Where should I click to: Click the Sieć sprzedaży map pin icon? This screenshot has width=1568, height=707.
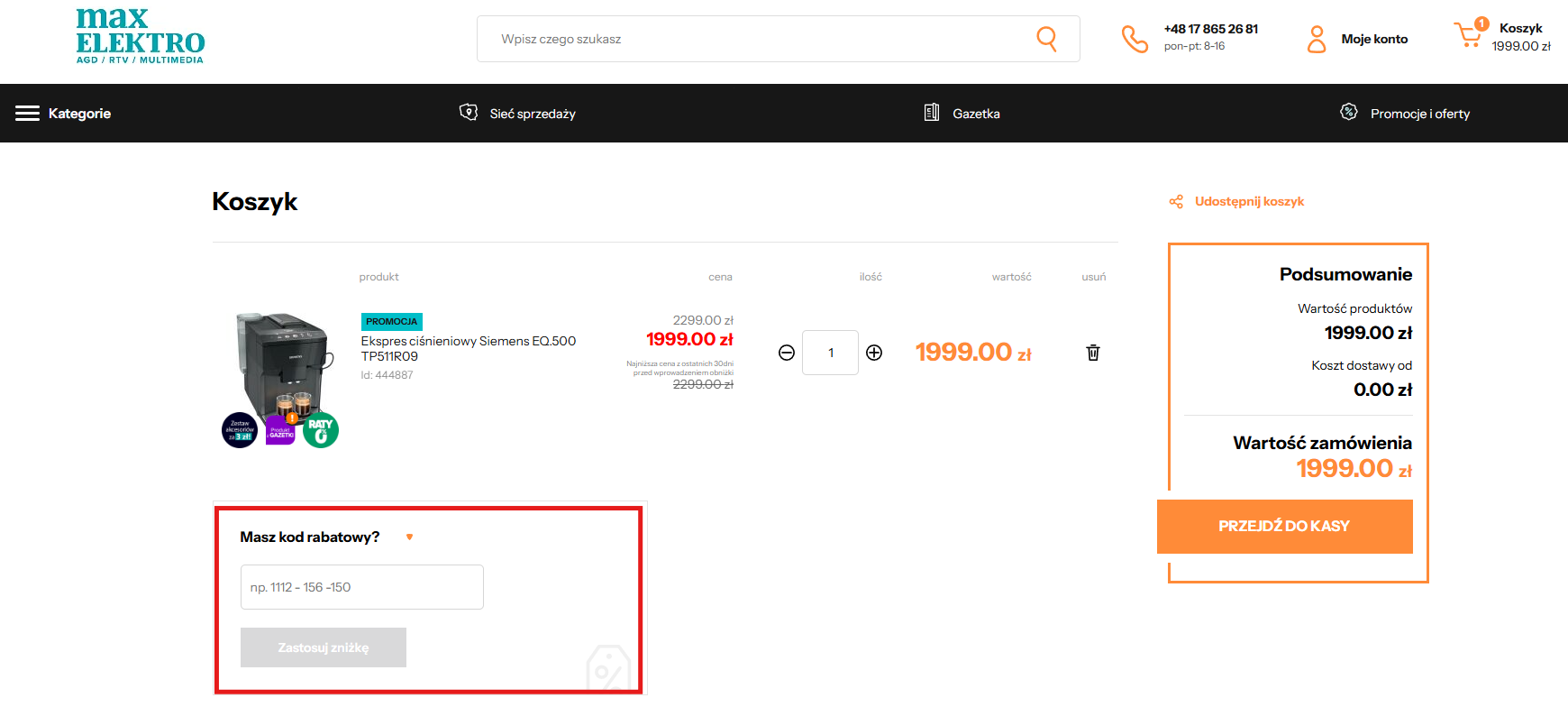pyautogui.click(x=469, y=112)
